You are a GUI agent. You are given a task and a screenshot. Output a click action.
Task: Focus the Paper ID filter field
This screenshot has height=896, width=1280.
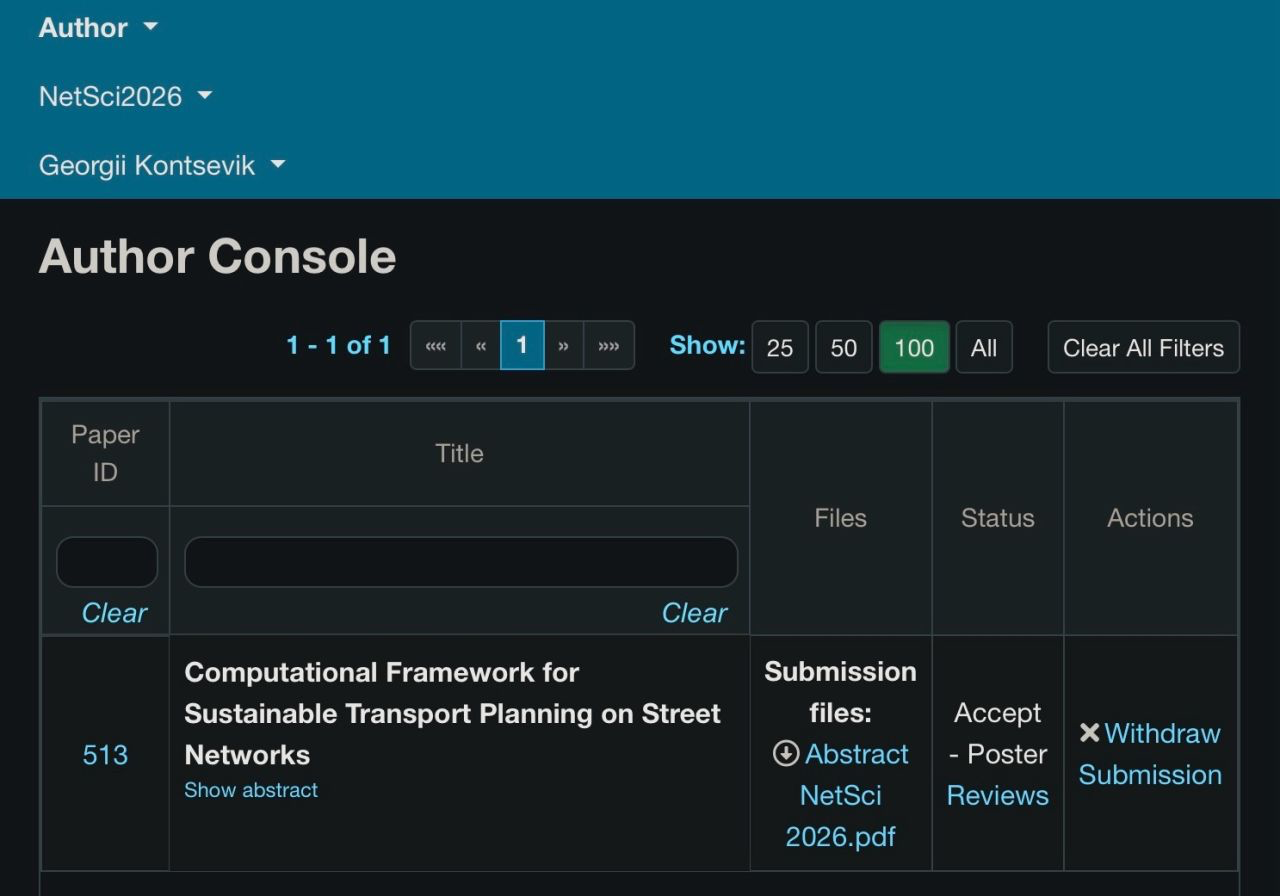coord(107,562)
